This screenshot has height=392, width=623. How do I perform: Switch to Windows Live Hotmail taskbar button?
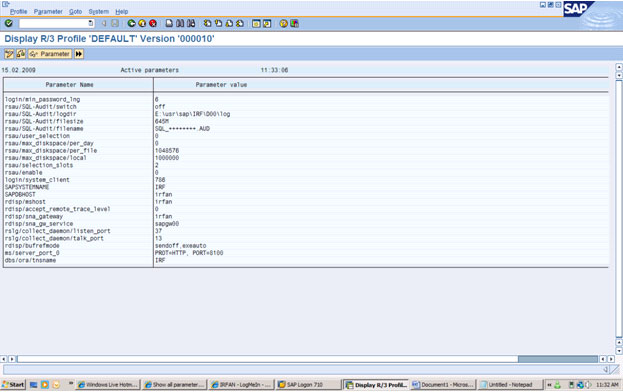[x=108, y=384]
